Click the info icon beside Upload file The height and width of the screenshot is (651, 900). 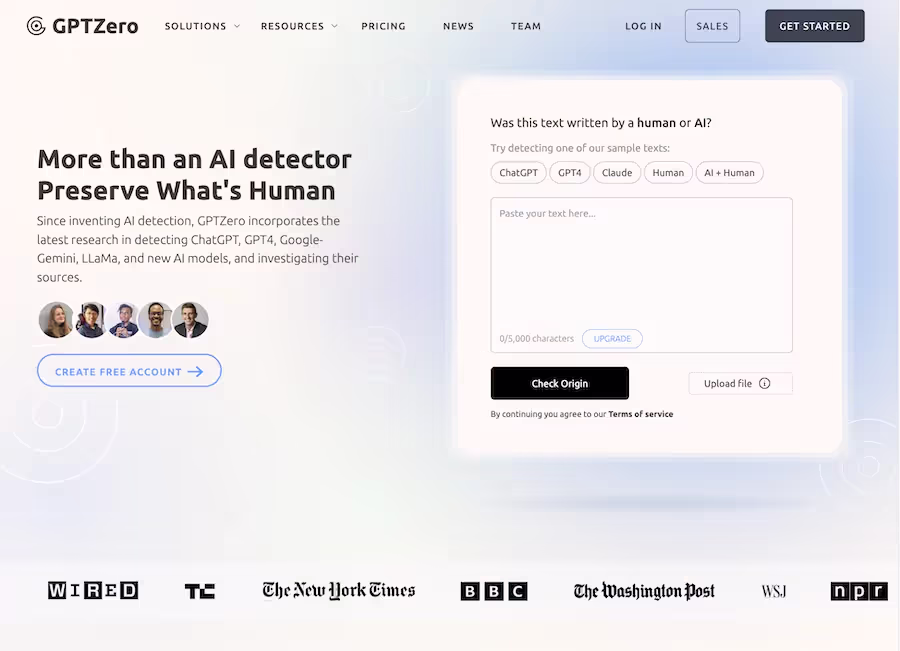click(765, 383)
